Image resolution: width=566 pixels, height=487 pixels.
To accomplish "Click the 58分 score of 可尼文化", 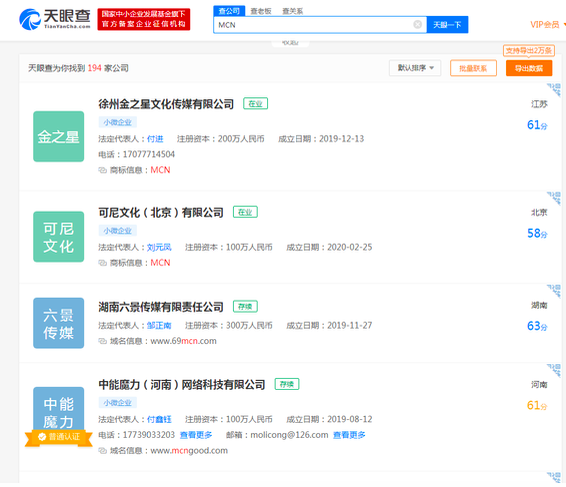I will coord(537,233).
